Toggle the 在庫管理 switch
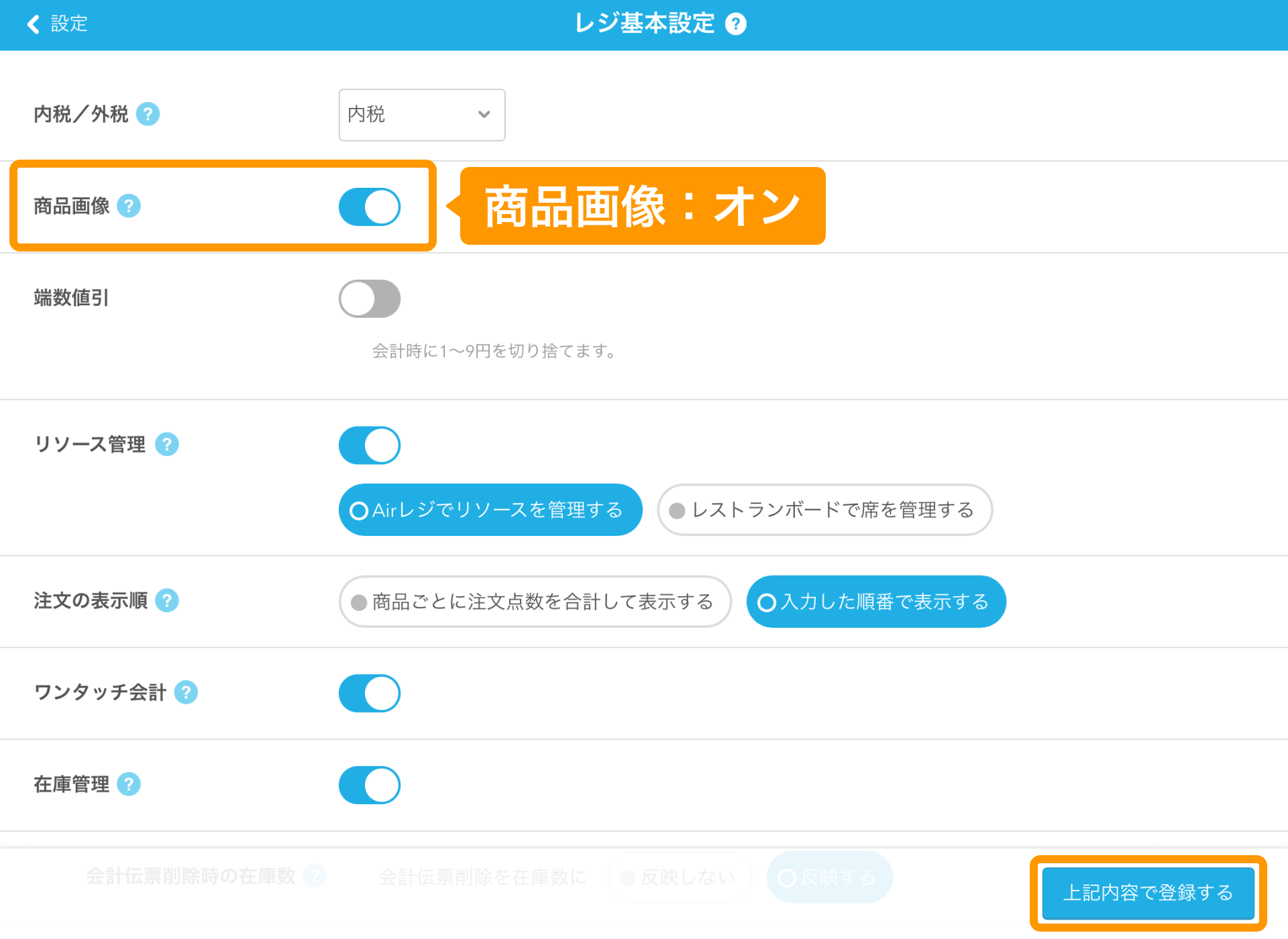 pyautogui.click(x=370, y=785)
